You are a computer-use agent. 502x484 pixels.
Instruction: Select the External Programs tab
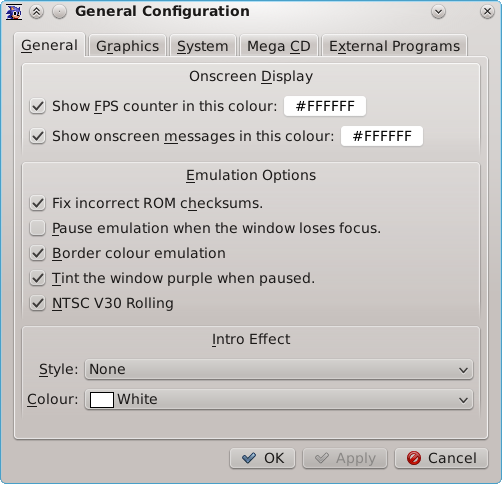(x=394, y=46)
